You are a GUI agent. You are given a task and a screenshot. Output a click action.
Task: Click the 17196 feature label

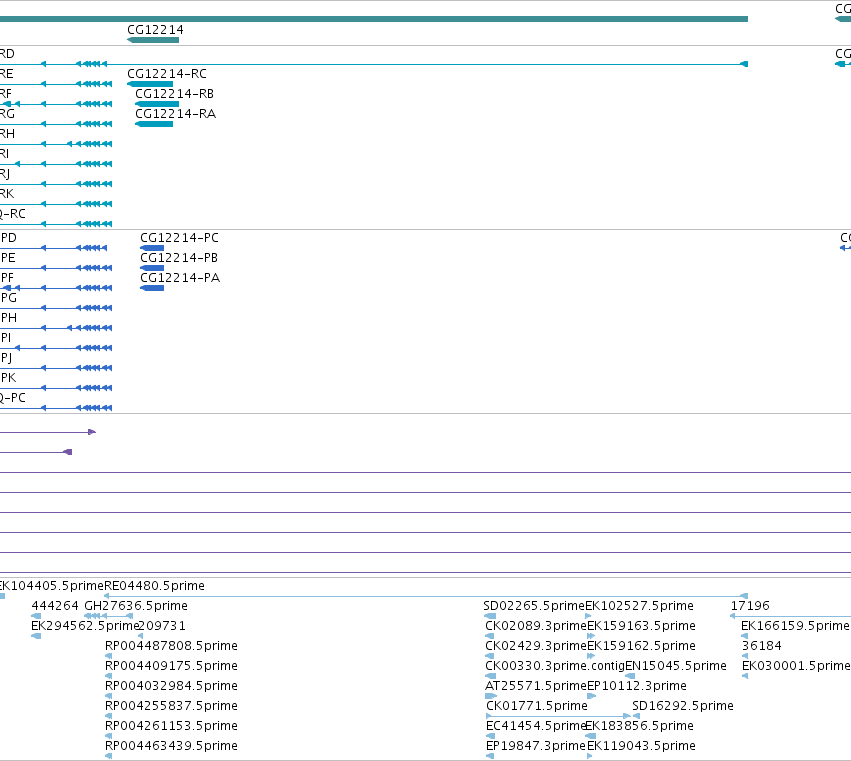point(750,606)
